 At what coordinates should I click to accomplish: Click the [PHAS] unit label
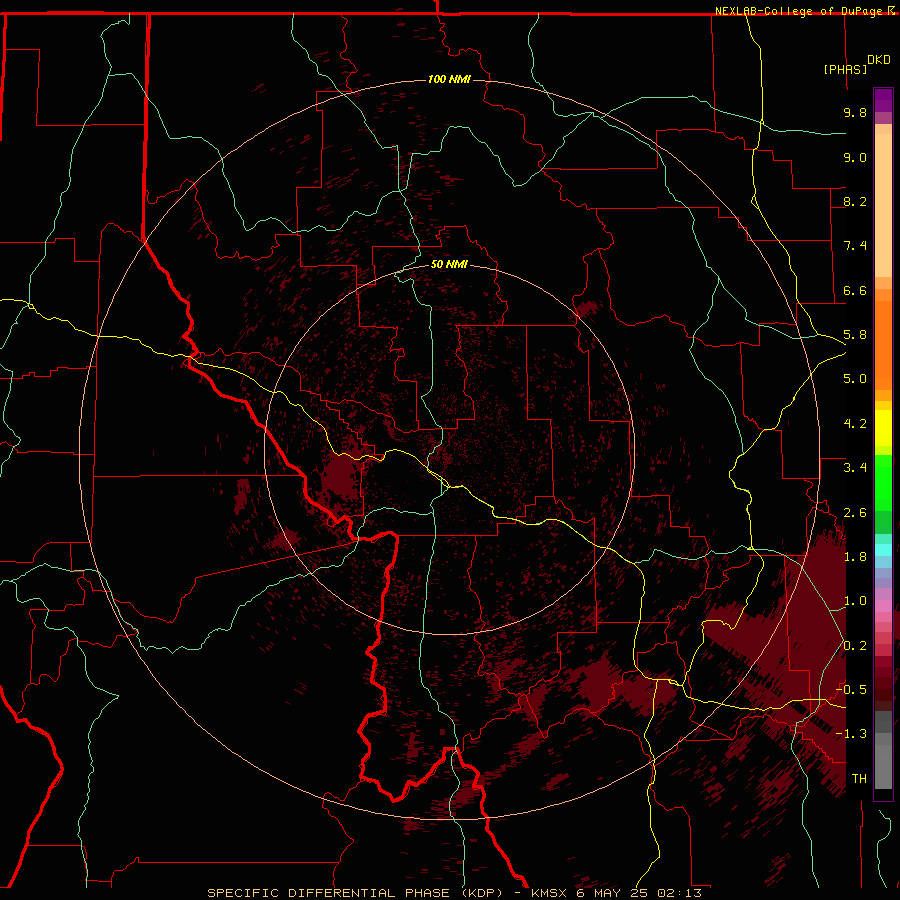[x=845, y=69]
